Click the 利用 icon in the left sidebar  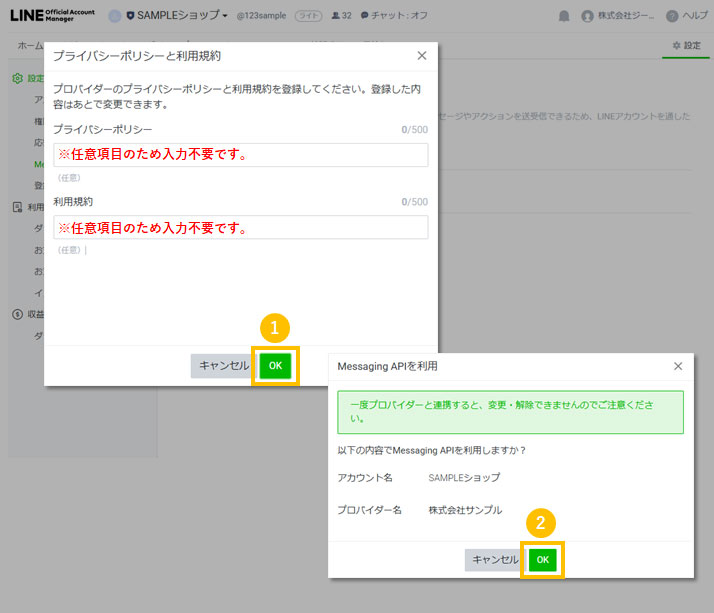click(18, 207)
